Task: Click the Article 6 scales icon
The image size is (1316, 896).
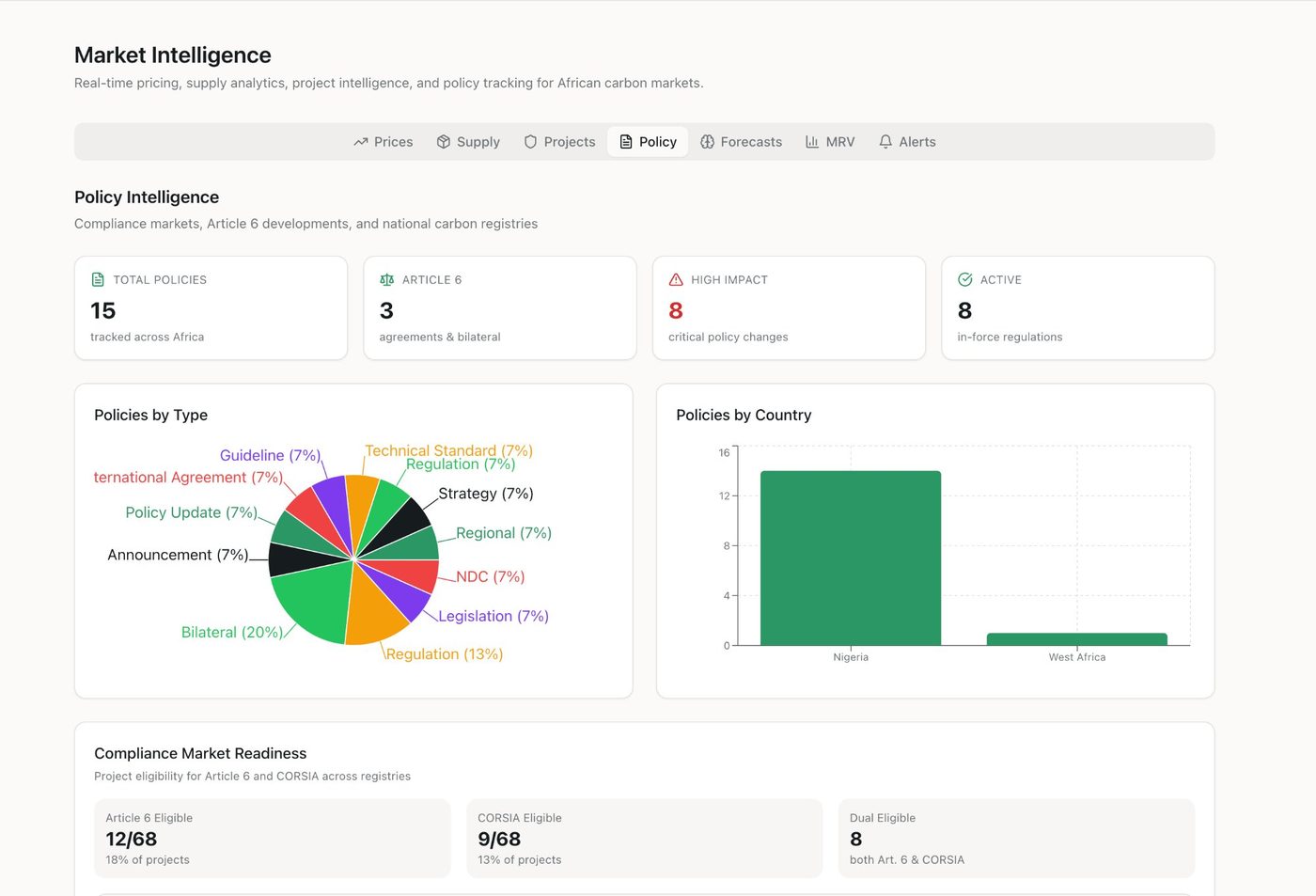Action: pyautogui.click(x=386, y=279)
